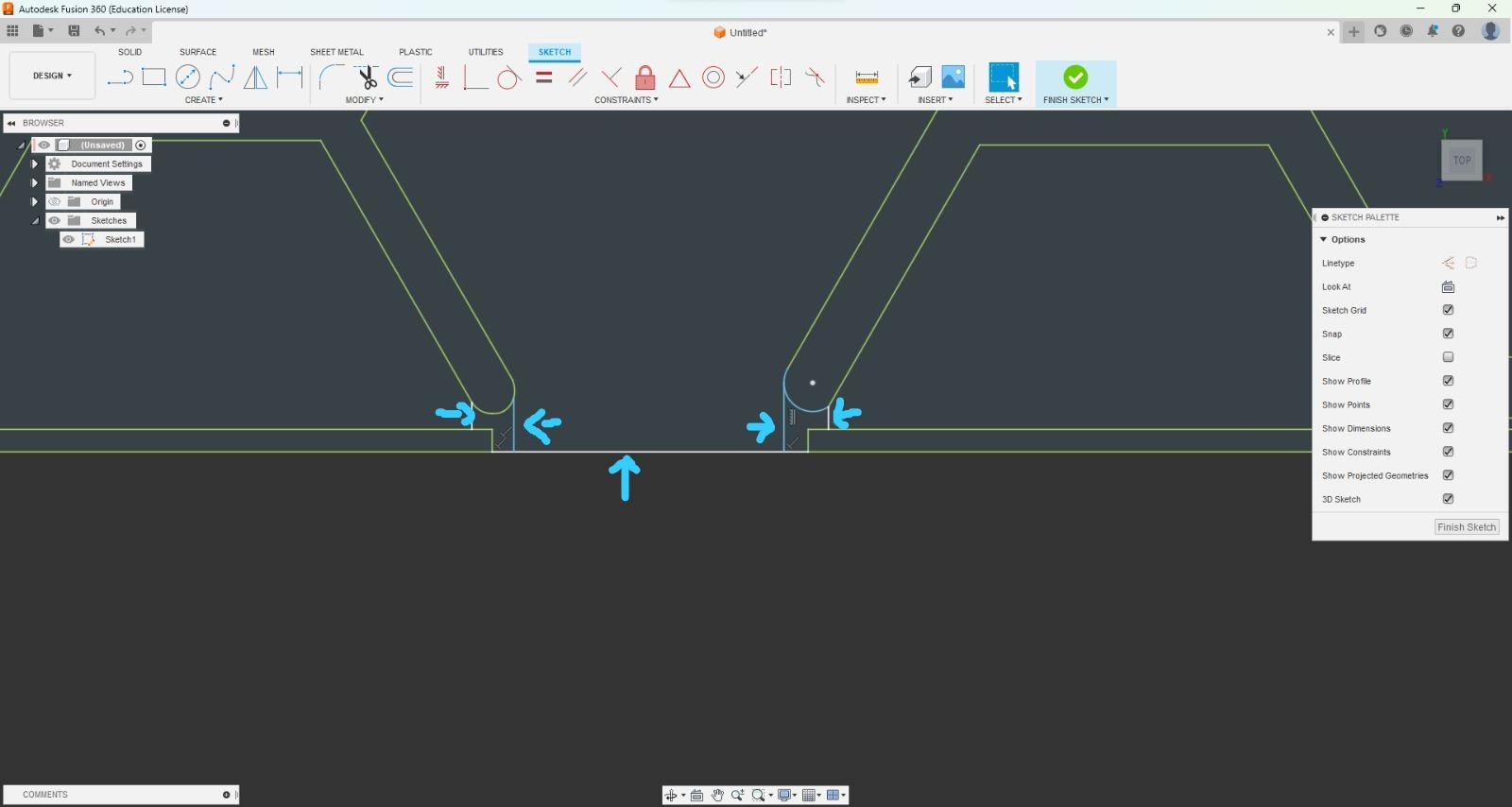This screenshot has height=807, width=1512.
Task: Open the MODIFY dropdown menu
Action: pos(365,100)
